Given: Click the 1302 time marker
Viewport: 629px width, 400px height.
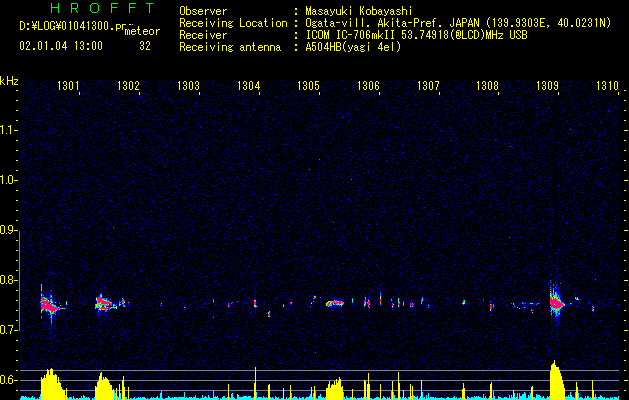Looking at the screenshot, I should (128, 85).
